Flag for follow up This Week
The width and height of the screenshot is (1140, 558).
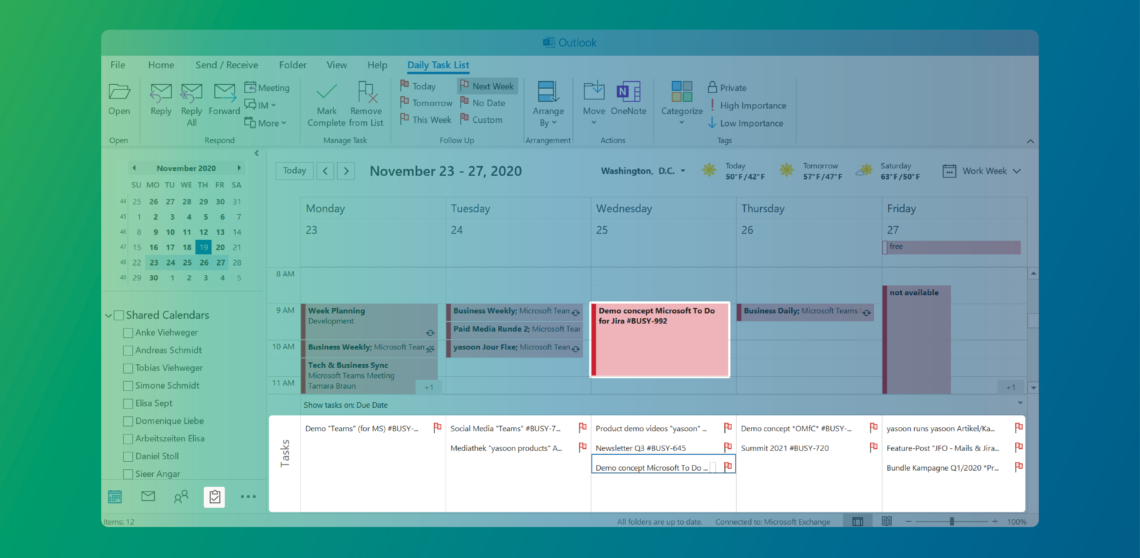[x=425, y=119]
